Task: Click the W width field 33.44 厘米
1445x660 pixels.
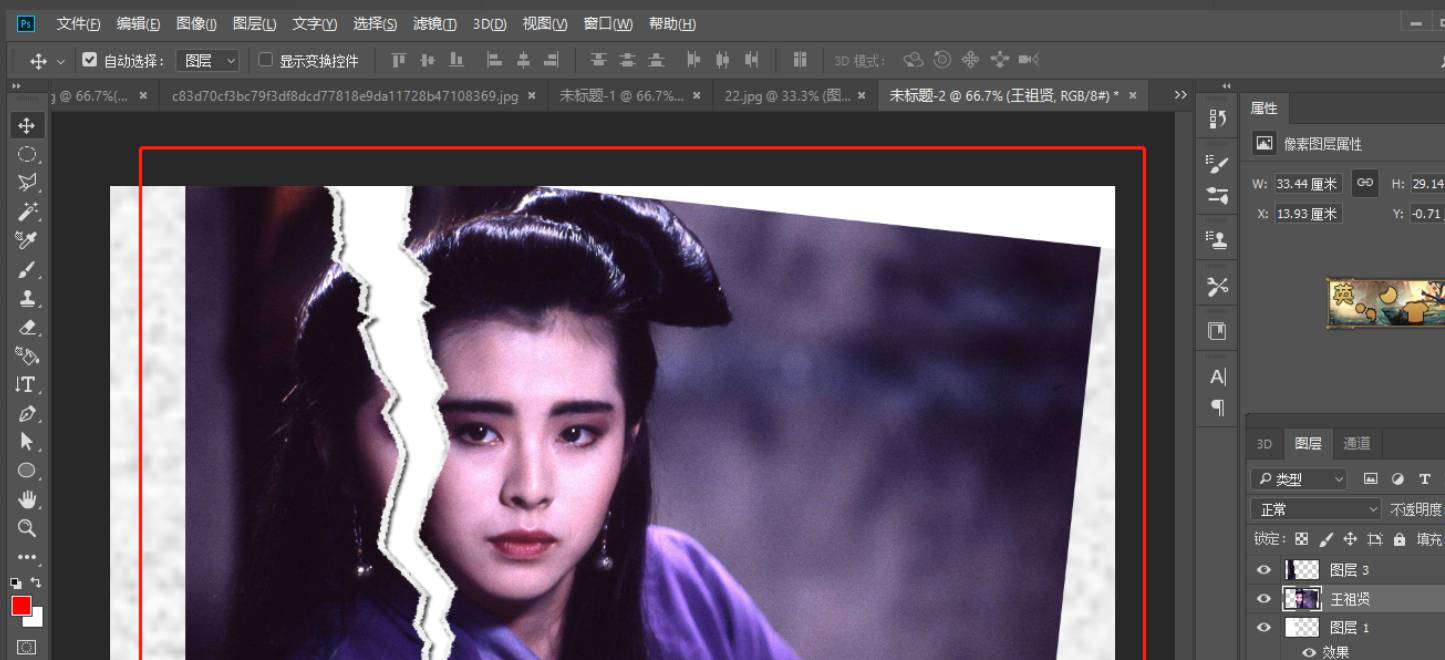Action: [x=1308, y=184]
